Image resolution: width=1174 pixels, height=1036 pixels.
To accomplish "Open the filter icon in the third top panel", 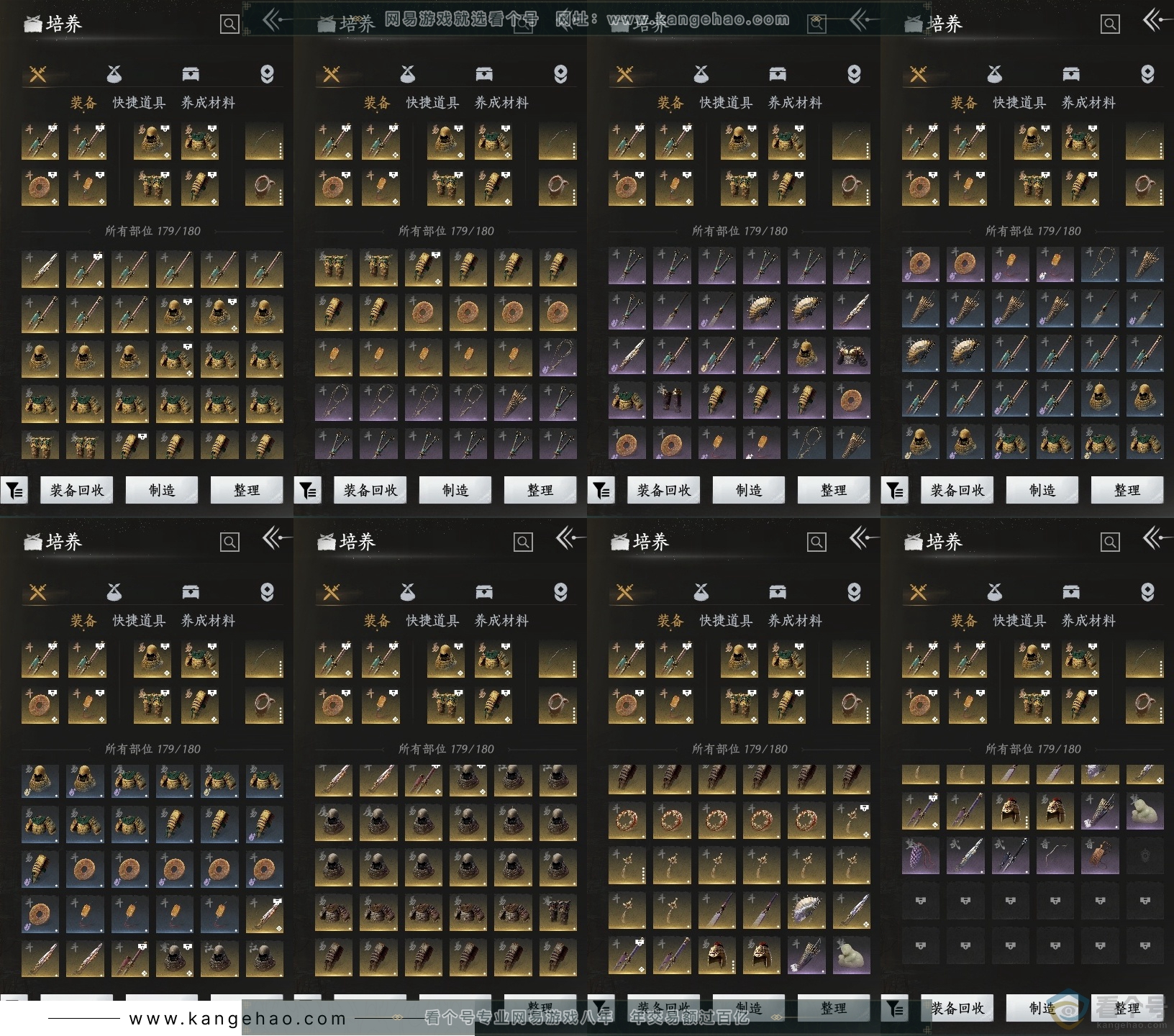I will [601, 491].
